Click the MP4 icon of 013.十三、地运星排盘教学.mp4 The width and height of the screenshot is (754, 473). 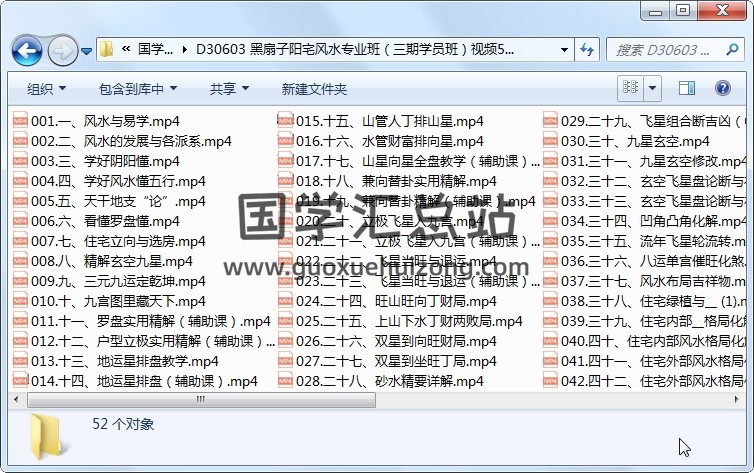(x=20, y=361)
